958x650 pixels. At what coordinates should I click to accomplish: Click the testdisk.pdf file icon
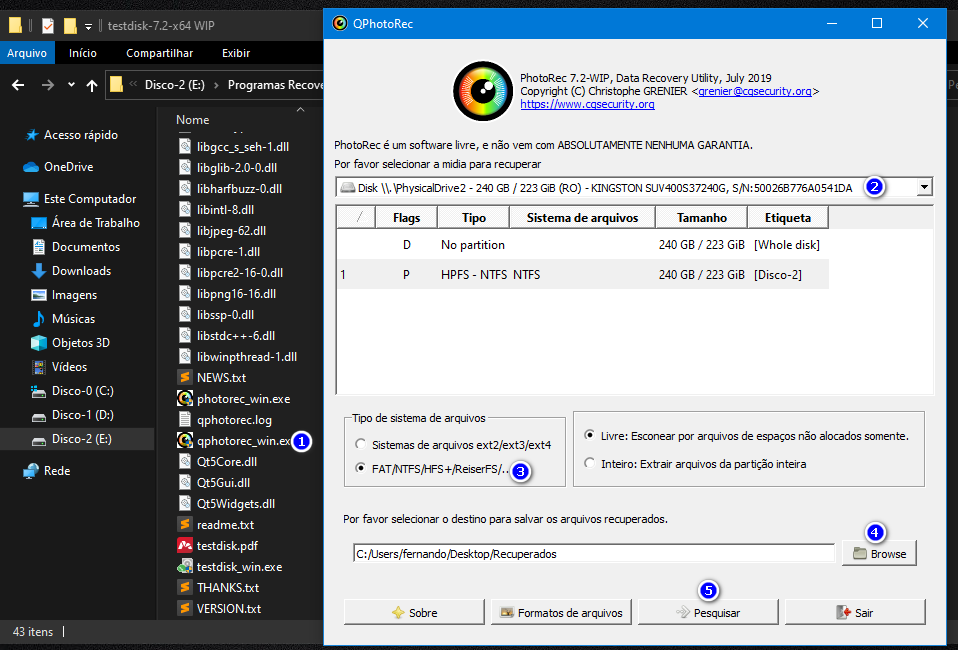185,546
